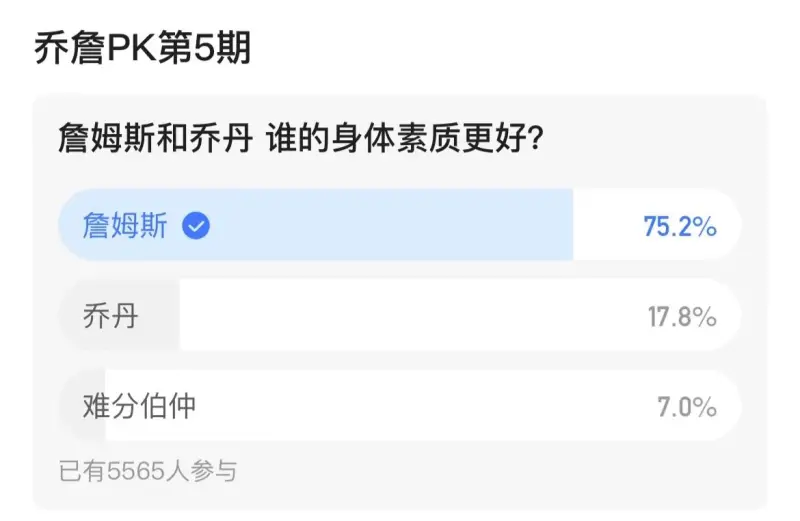Click the poll question 谁的身体素质更好

[x=406, y=138]
